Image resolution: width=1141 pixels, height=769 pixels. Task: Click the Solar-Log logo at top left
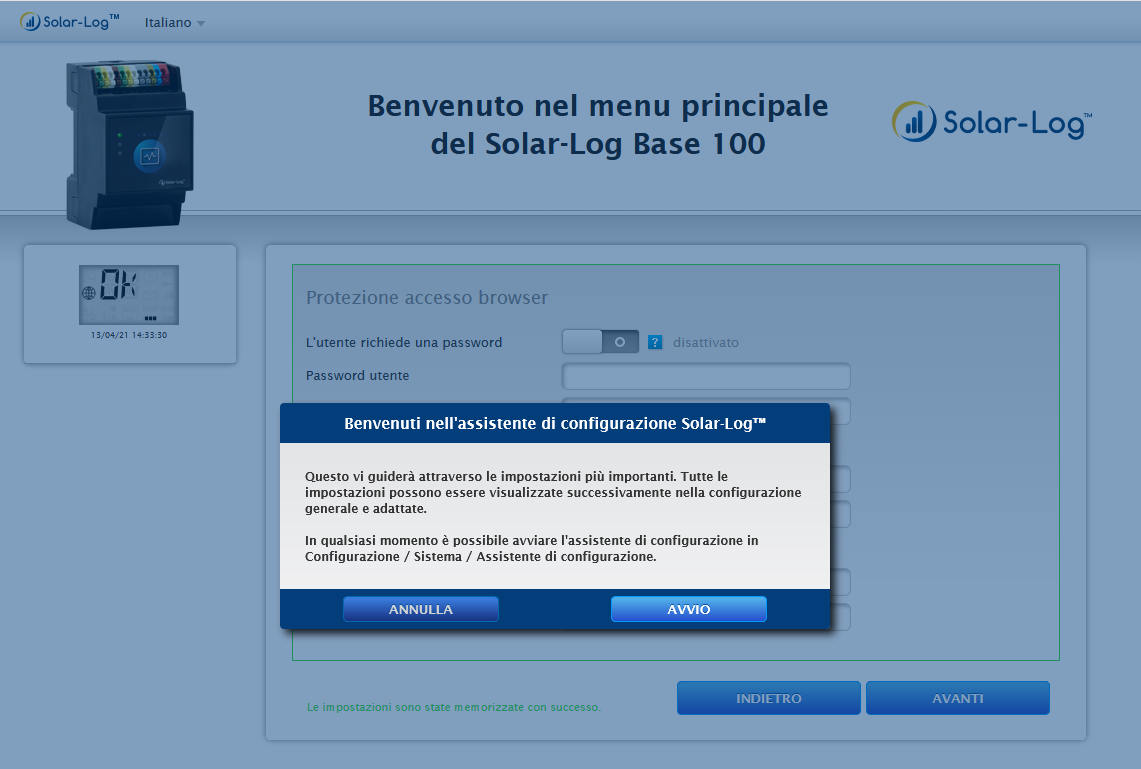click(70, 22)
